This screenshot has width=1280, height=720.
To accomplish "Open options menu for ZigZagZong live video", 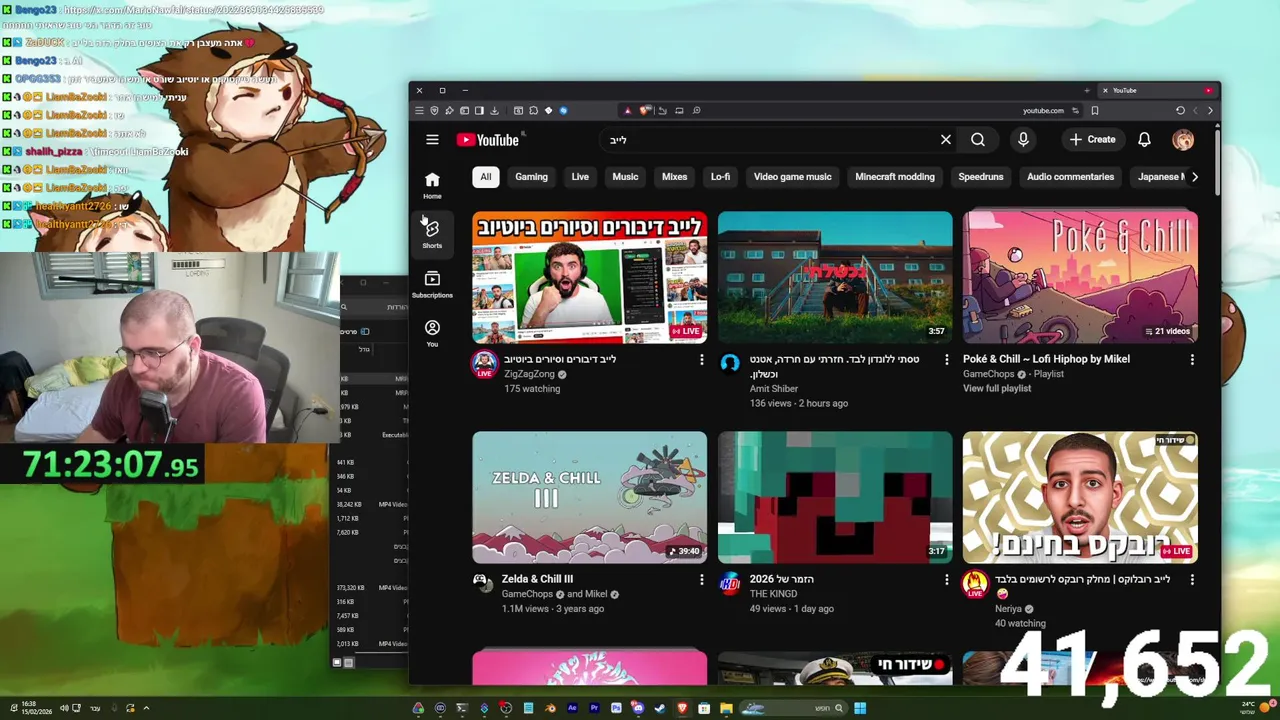I will [x=701, y=359].
